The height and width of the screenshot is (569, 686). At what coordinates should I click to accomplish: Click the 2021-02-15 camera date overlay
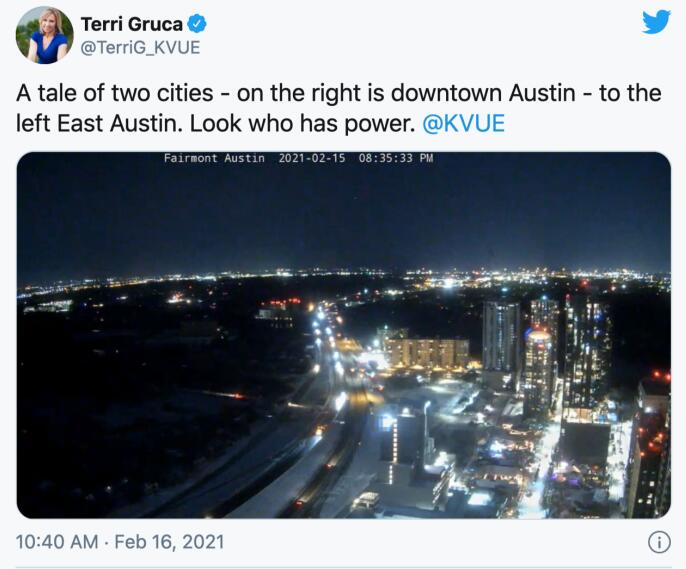[312, 158]
